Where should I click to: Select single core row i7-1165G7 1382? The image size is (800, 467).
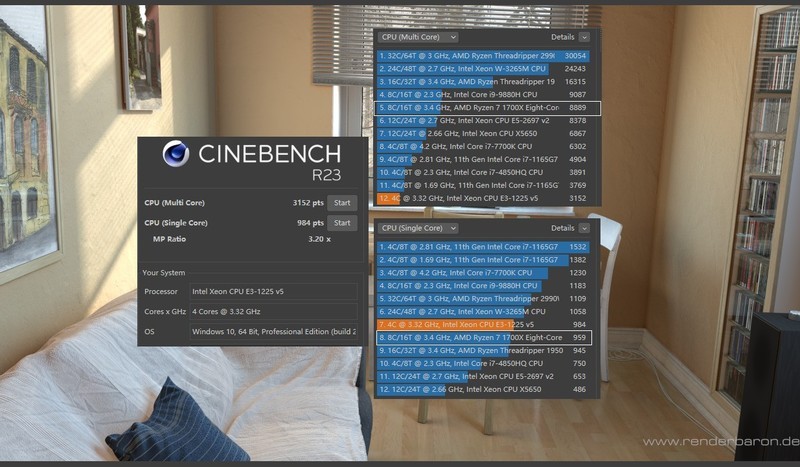pos(483,260)
